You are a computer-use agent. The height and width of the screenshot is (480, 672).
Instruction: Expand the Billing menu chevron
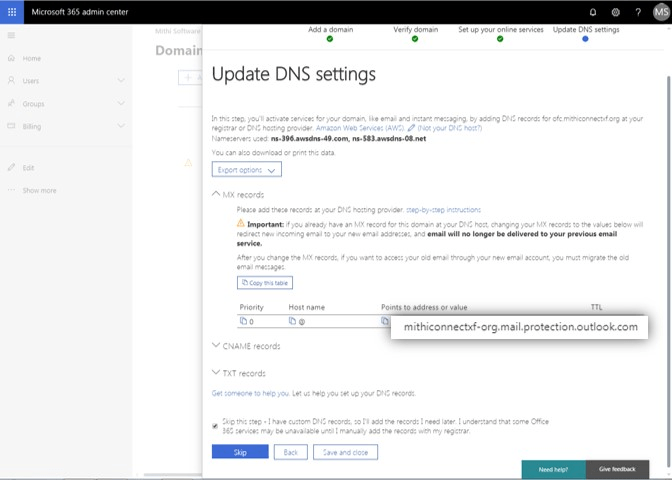point(121,126)
